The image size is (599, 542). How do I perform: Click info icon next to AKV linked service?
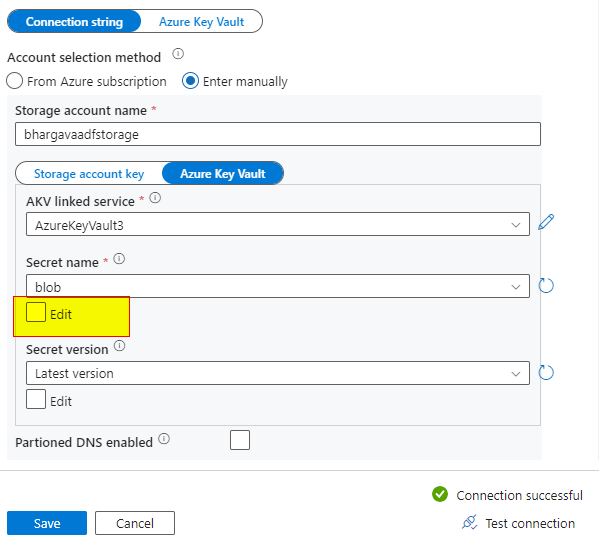pos(155,198)
